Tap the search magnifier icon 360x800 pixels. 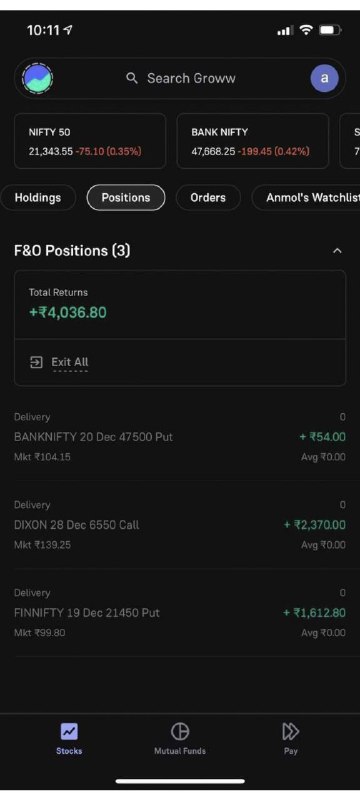[132, 78]
